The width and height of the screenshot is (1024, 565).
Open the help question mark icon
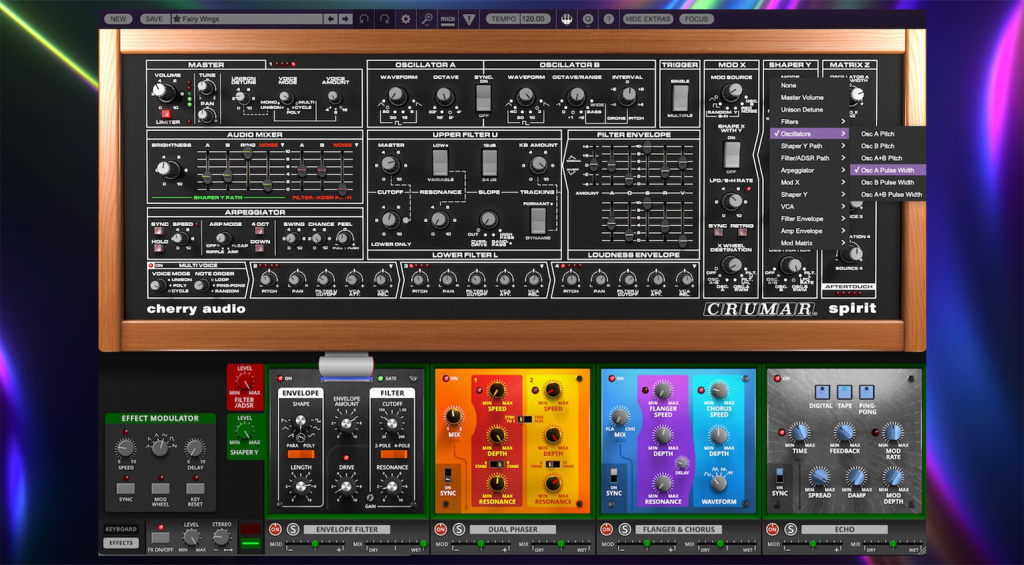click(607, 18)
